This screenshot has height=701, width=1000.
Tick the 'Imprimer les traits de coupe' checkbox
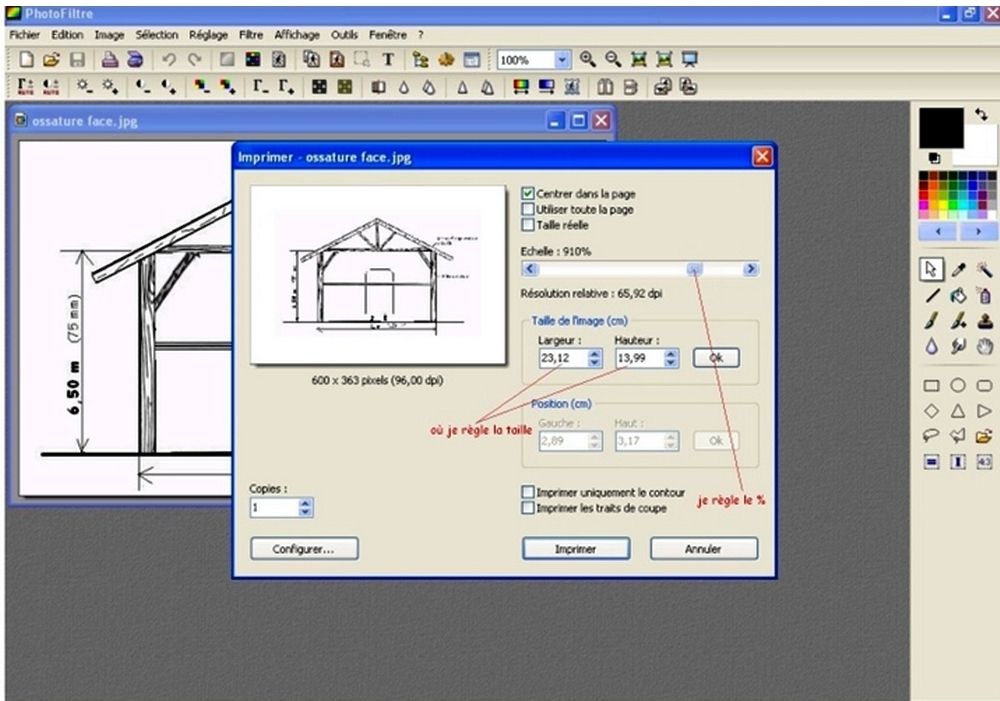click(528, 508)
